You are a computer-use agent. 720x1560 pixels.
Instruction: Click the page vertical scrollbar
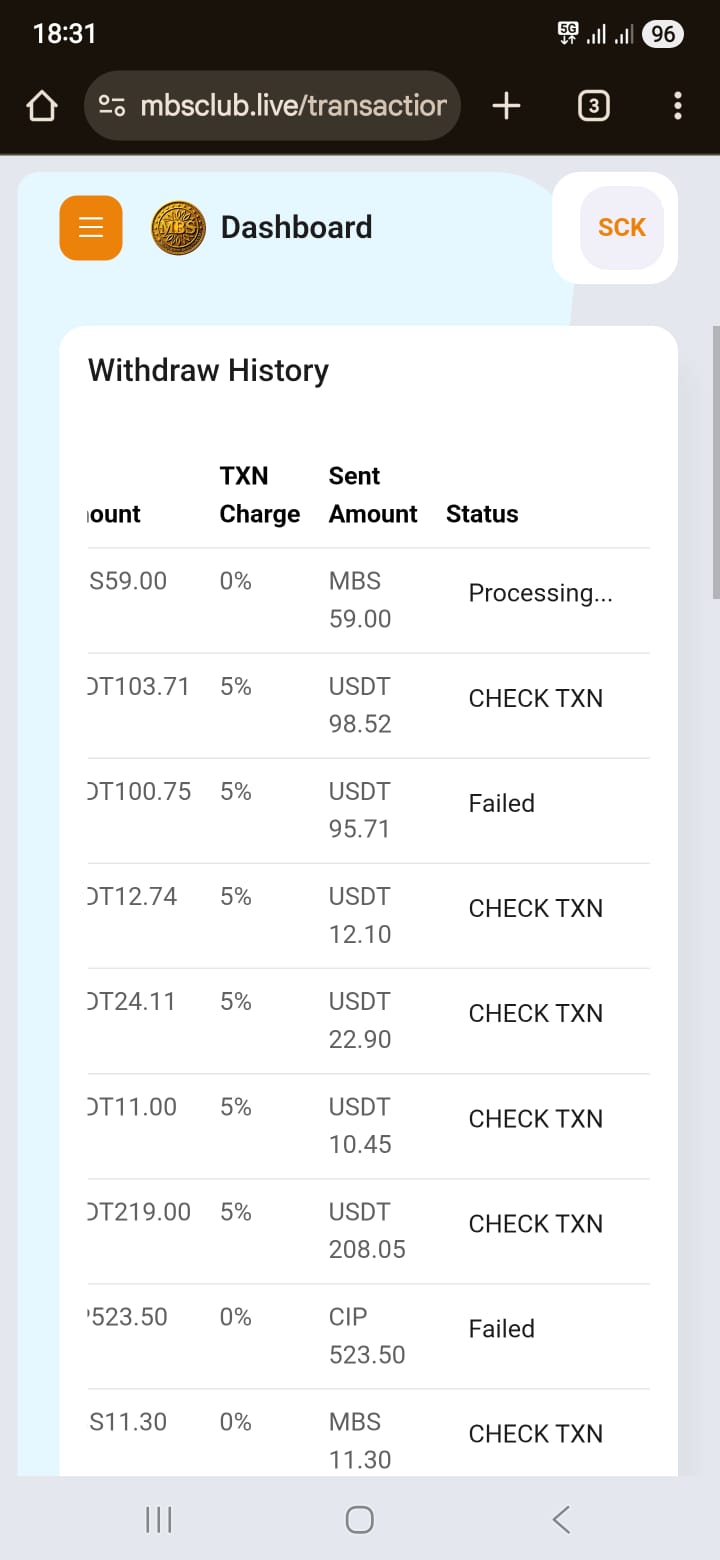tap(715, 462)
